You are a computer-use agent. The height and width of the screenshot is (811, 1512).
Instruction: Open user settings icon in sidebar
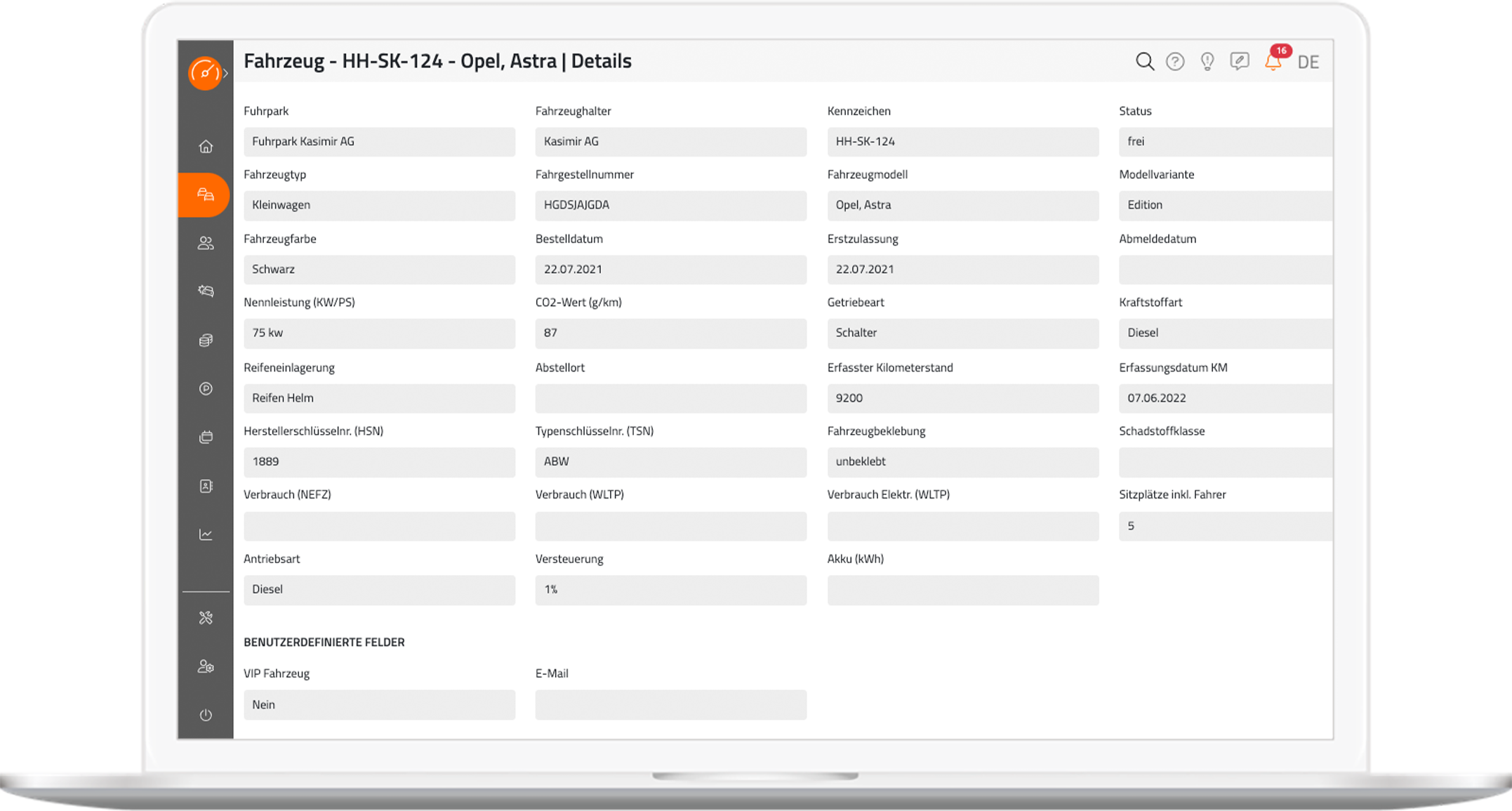point(206,666)
